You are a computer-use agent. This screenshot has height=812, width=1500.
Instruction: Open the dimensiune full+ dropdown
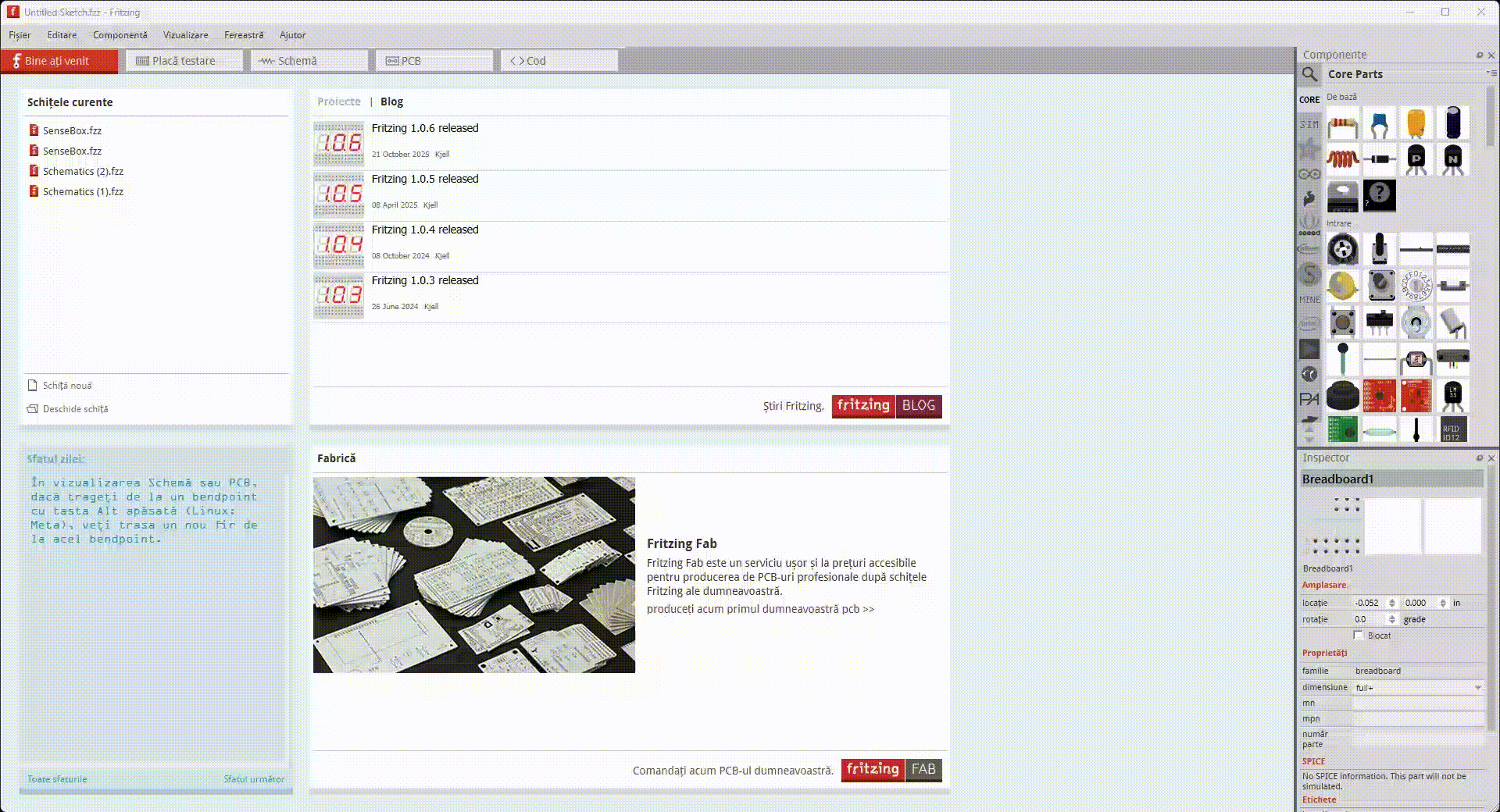click(x=1418, y=688)
